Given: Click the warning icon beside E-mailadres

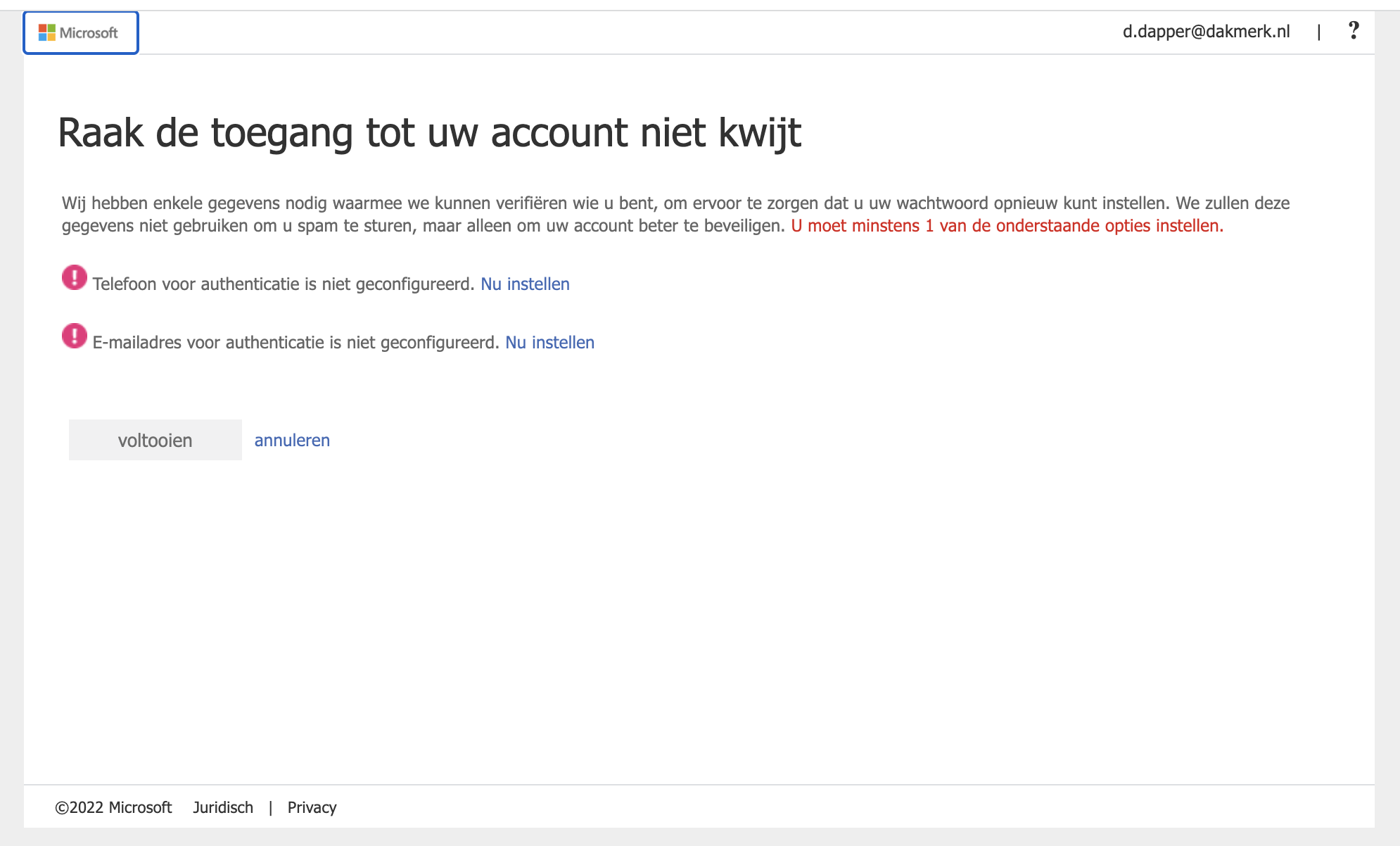Looking at the screenshot, I should point(75,336).
